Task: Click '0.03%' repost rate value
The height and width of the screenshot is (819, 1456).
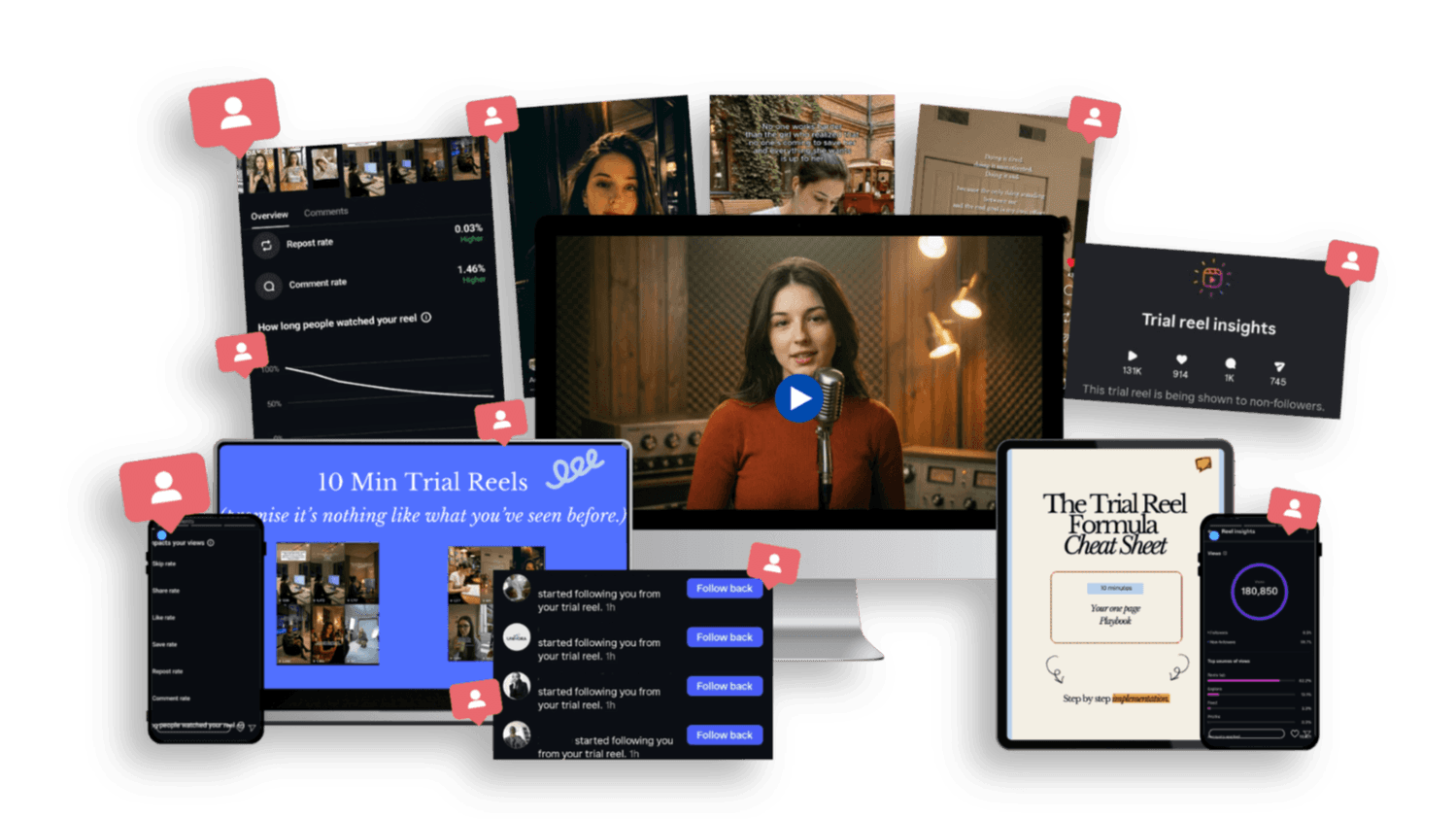Action: pos(468,229)
